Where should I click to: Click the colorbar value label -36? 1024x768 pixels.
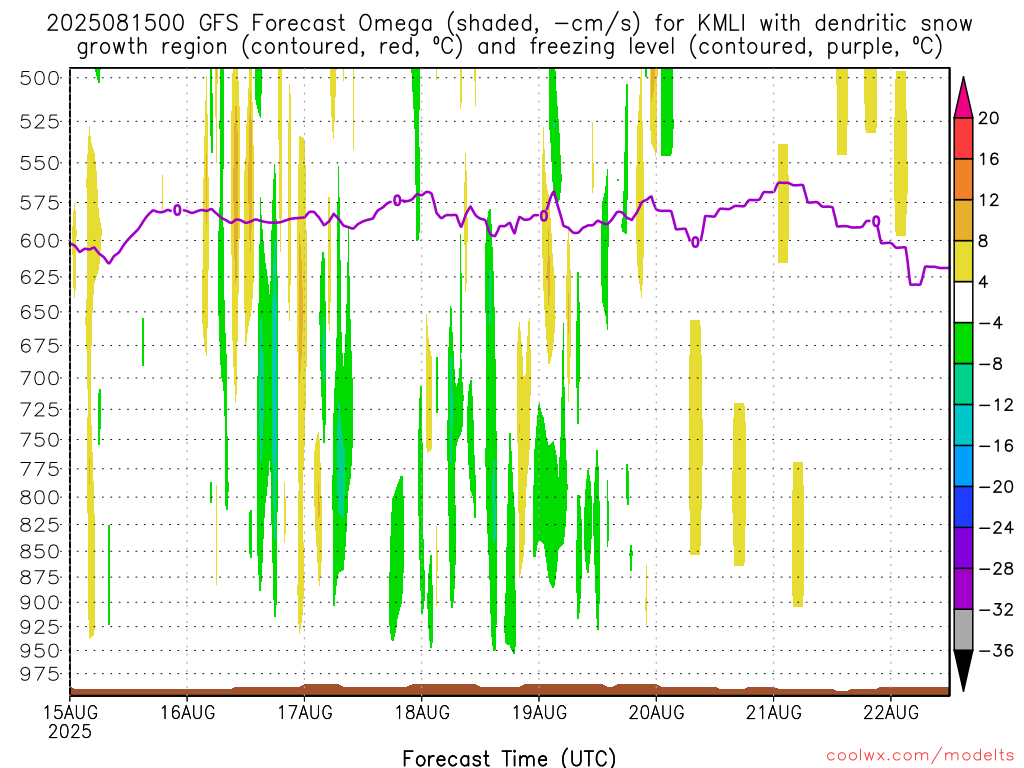click(x=996, y=650)
